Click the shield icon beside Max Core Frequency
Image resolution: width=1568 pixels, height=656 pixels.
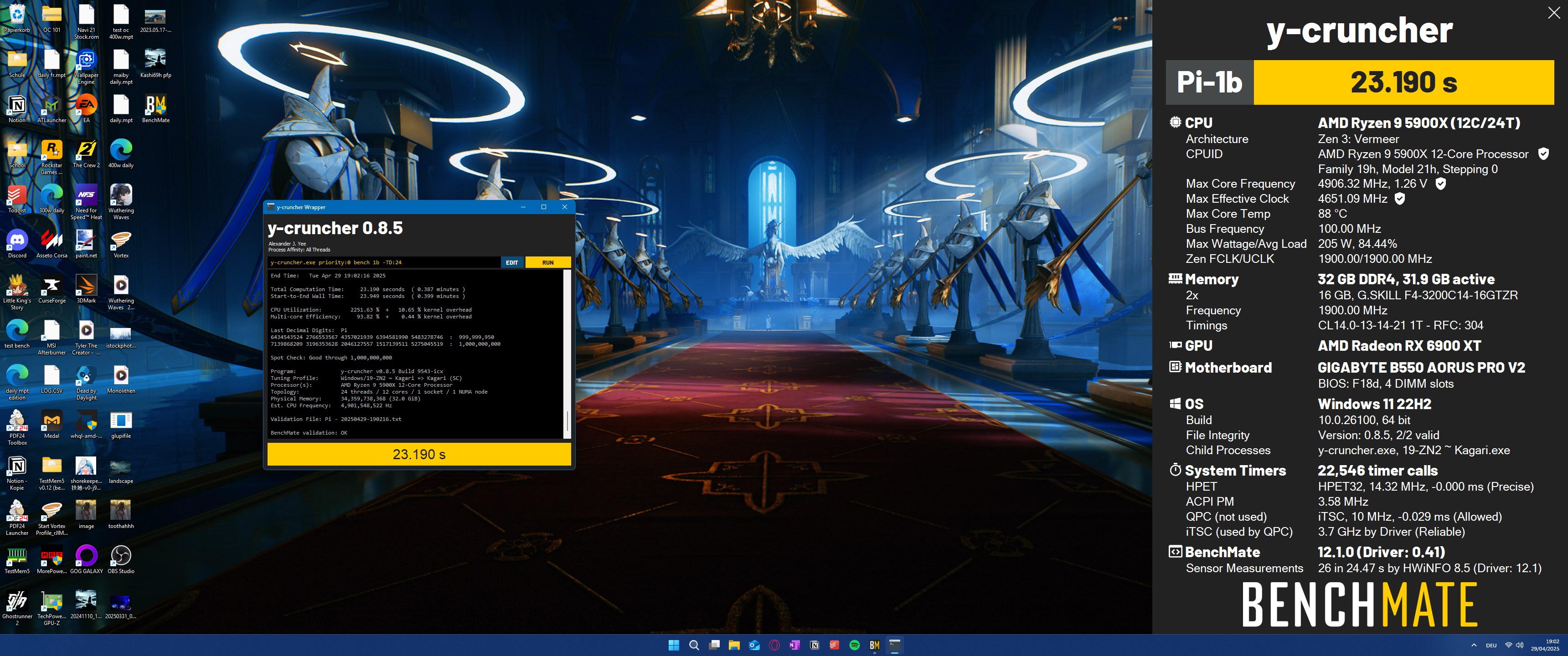tap(1440, 183)
